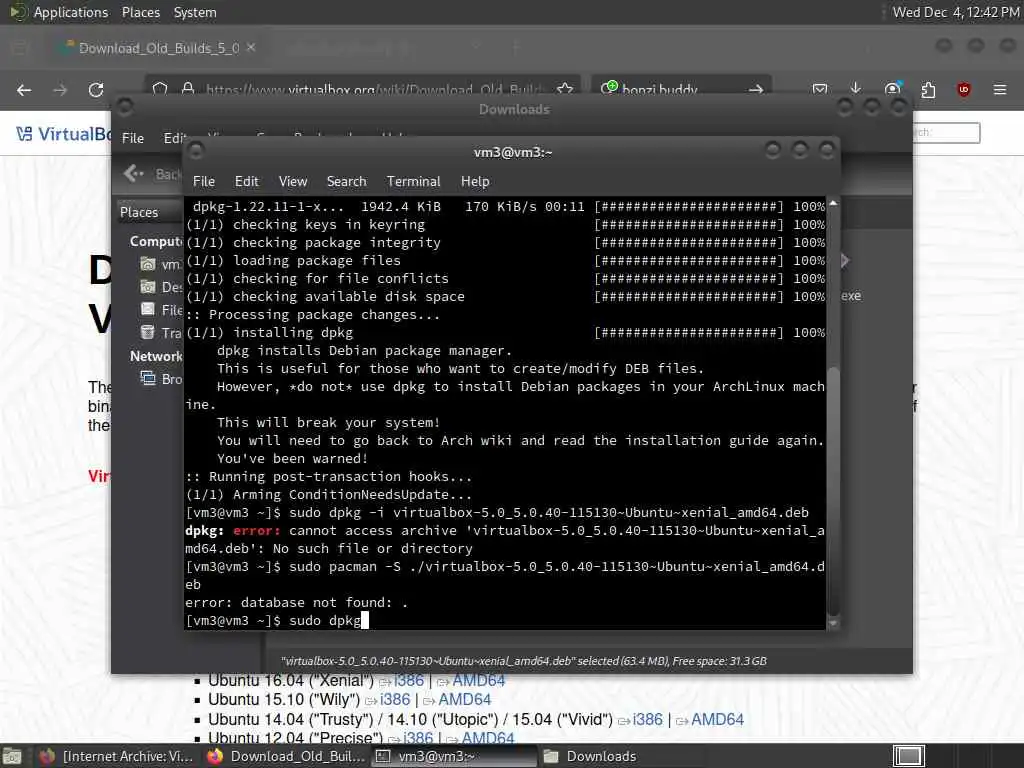Open the Applications menu in top panel
1024x768 pixels.
(59, 12)
